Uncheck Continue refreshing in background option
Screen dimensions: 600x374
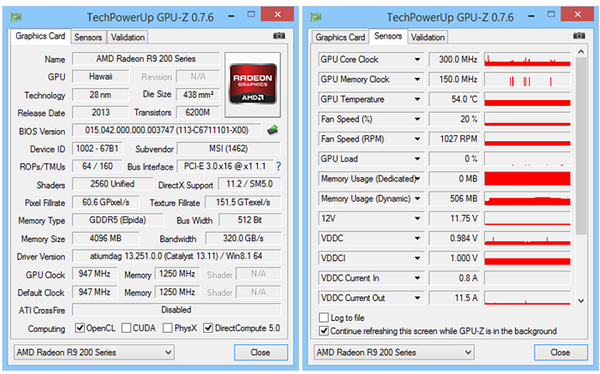coord(324,331)
